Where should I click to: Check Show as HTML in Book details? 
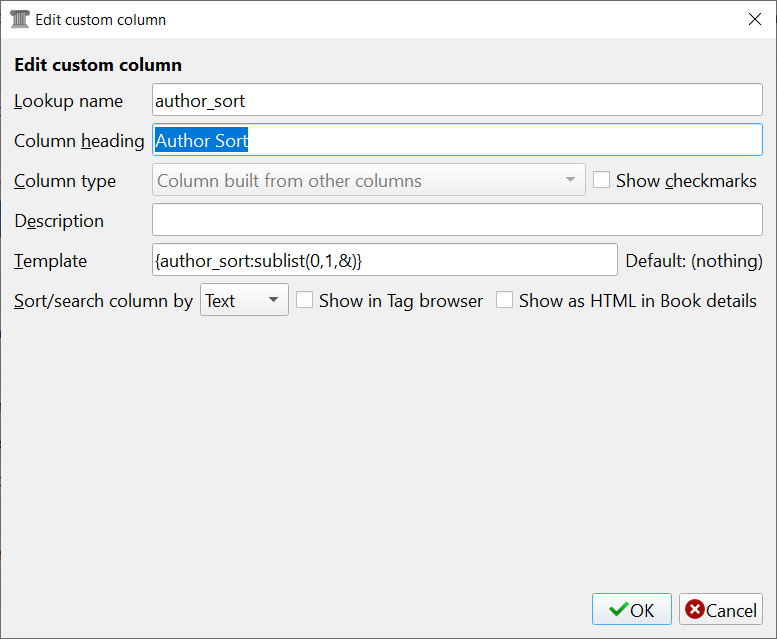[505, 300]
